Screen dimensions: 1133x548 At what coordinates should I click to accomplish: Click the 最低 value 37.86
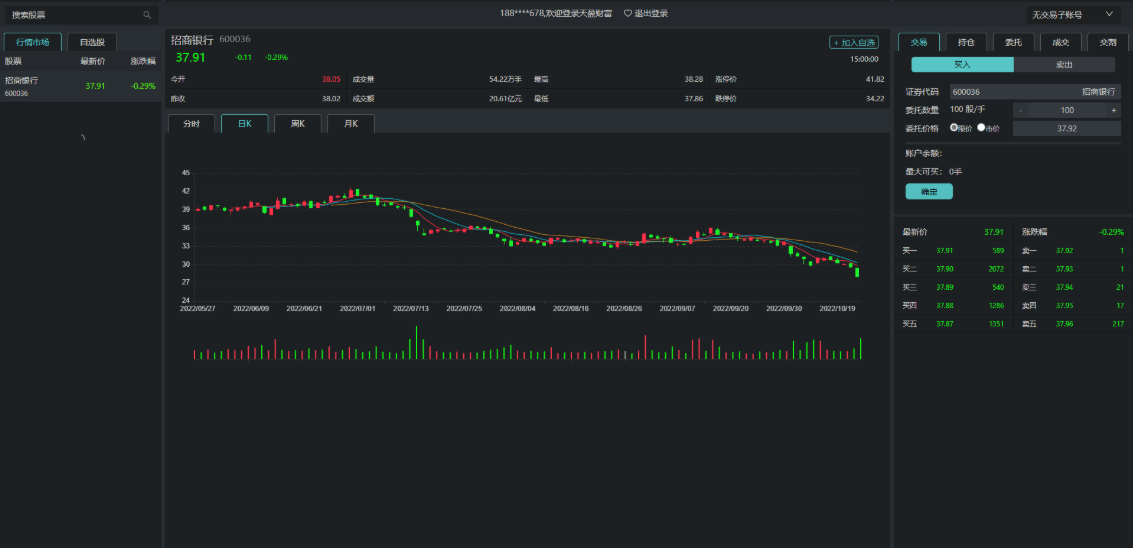point(694,98)
